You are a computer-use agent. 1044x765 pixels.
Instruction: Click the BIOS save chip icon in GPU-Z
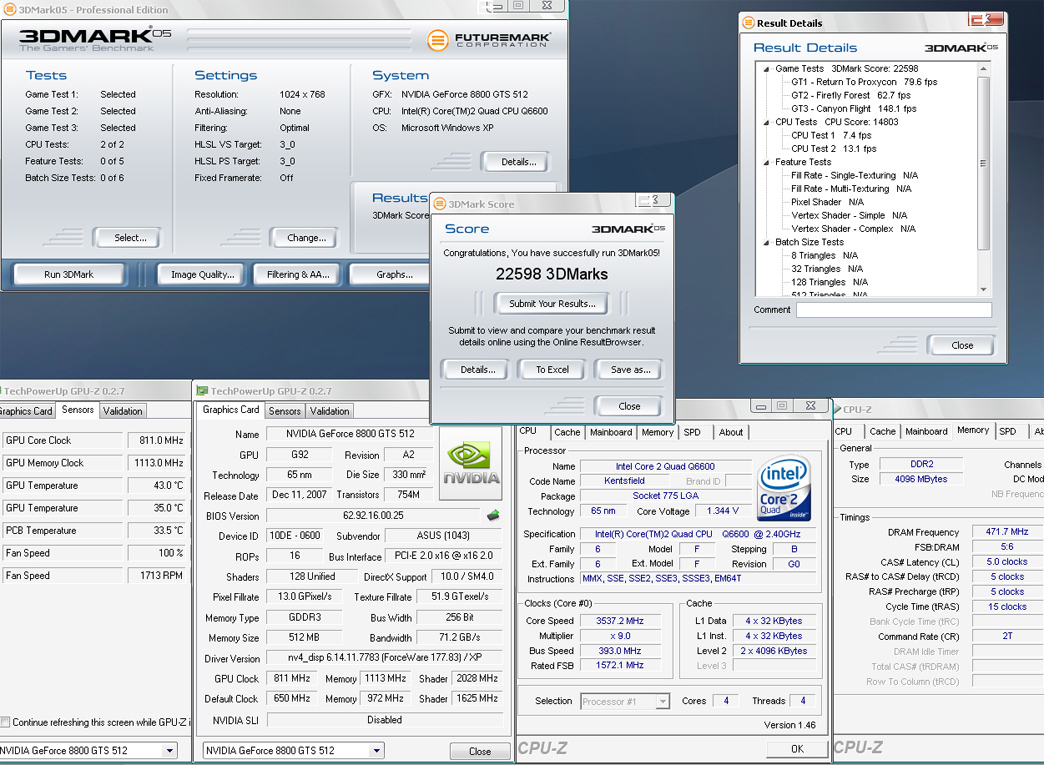493,515
